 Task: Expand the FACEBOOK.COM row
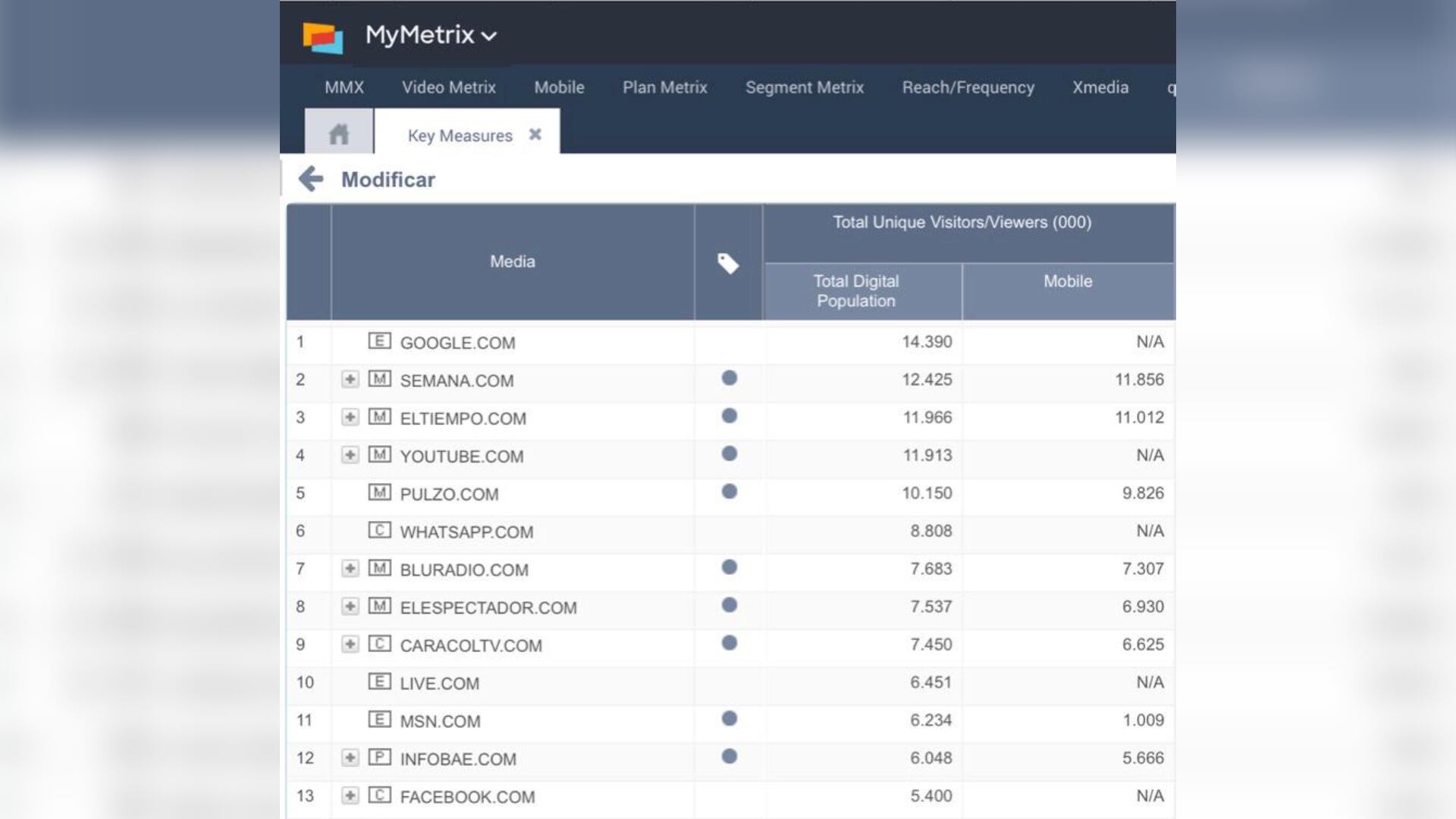(x=351, y=796)
